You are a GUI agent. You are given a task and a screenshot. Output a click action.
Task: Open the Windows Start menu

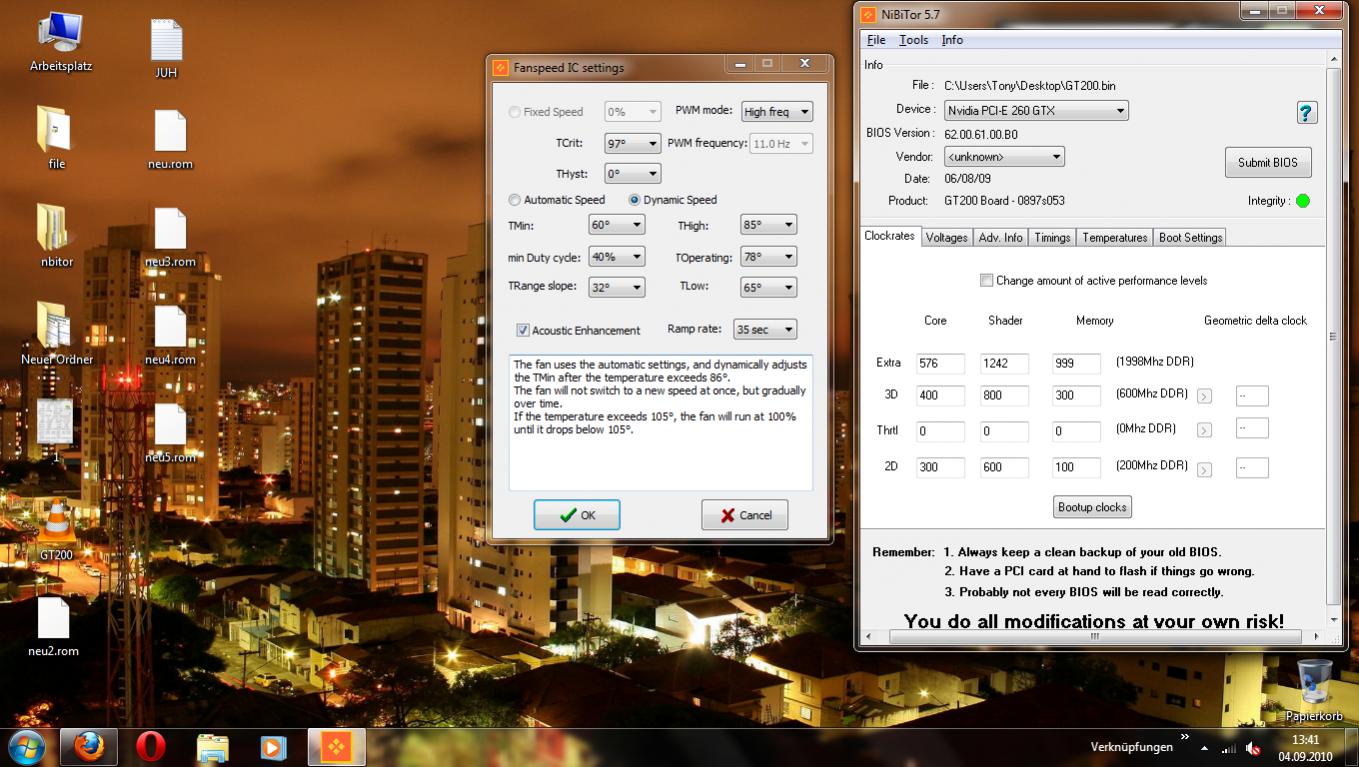tap(25, 747)
